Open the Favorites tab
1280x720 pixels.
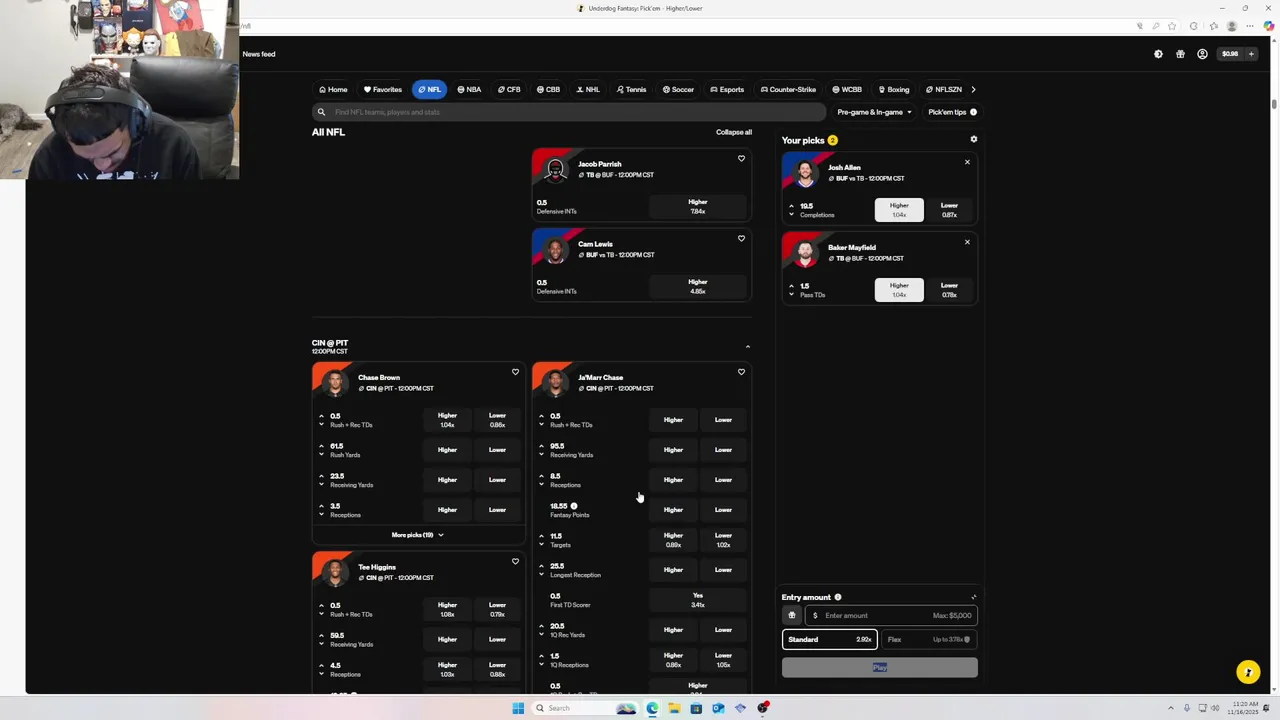tap(382, 89)
